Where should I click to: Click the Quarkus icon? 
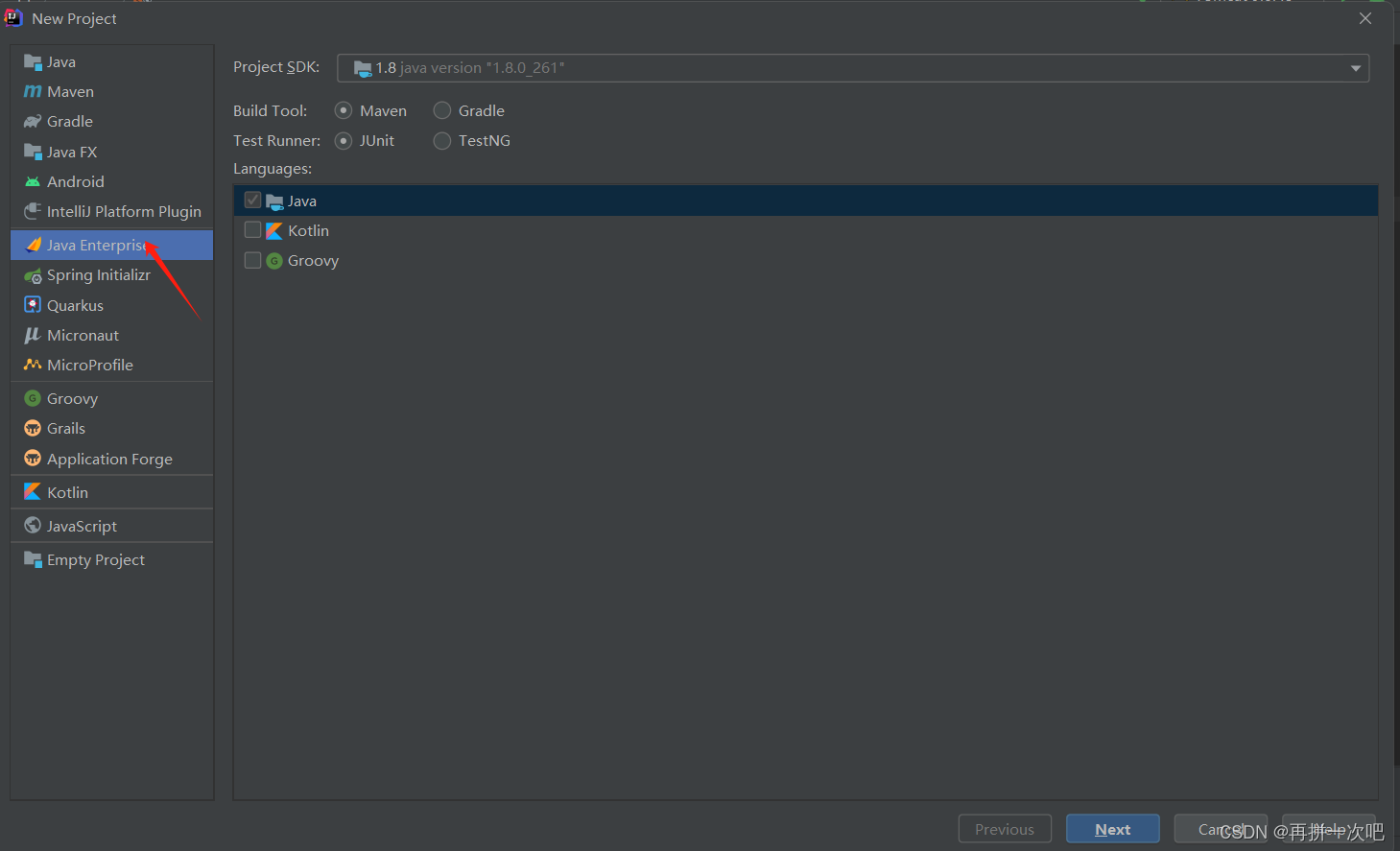[33, 305]
